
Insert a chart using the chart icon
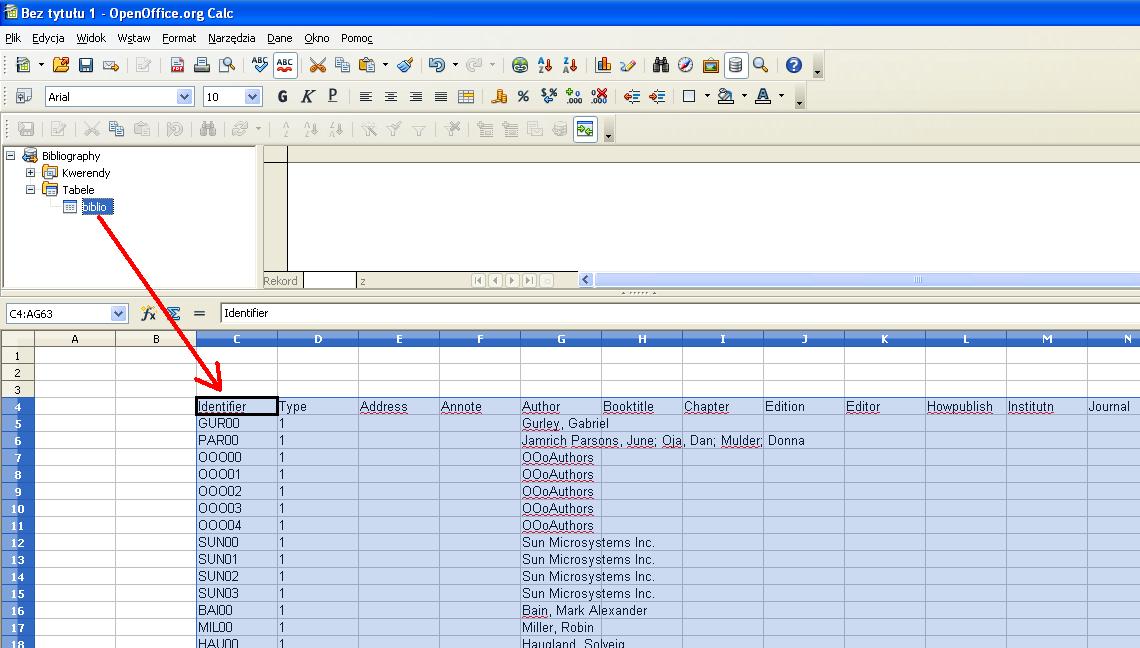click(603, 65)
